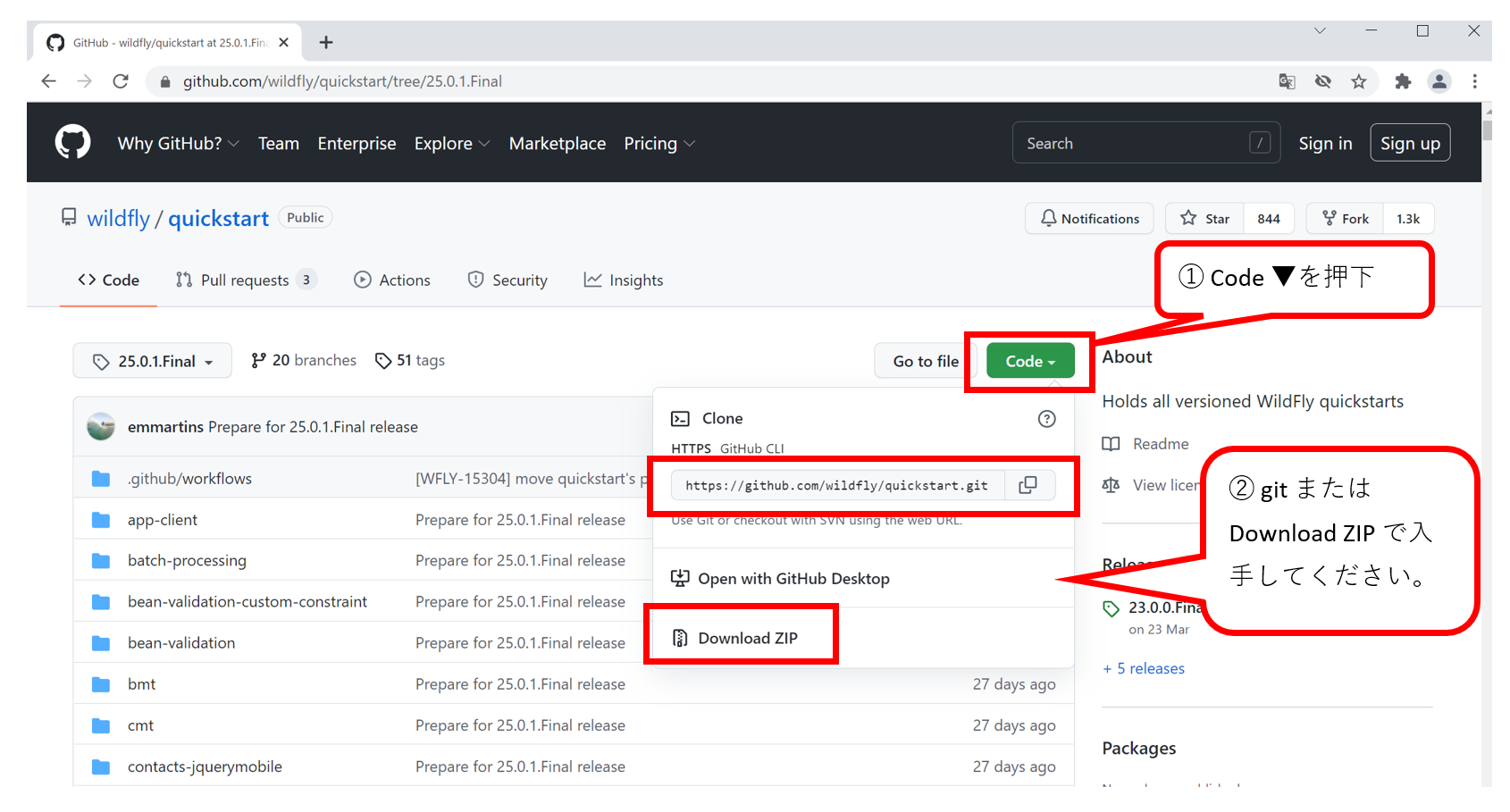
Task: Open the browser extensions puzzle icon
Action: (1403, 81)
